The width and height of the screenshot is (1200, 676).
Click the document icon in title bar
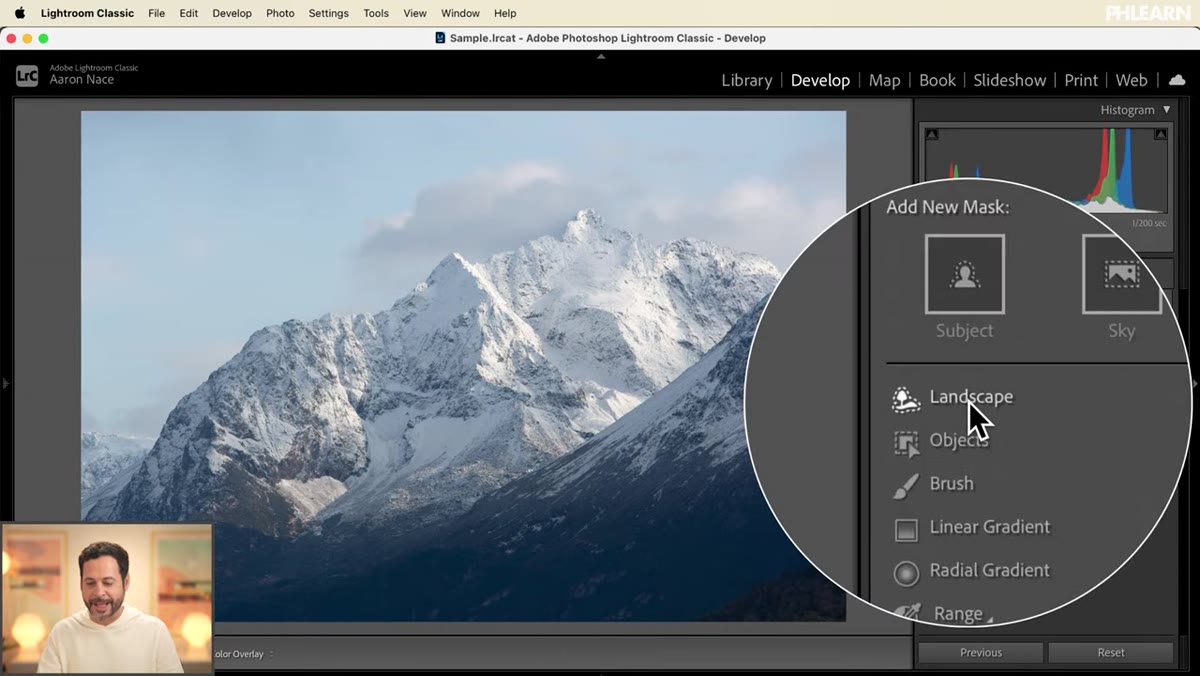[440, 38]
